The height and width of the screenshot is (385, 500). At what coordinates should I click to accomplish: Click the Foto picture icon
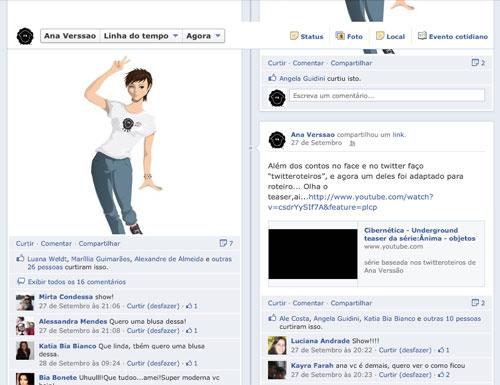340,36
